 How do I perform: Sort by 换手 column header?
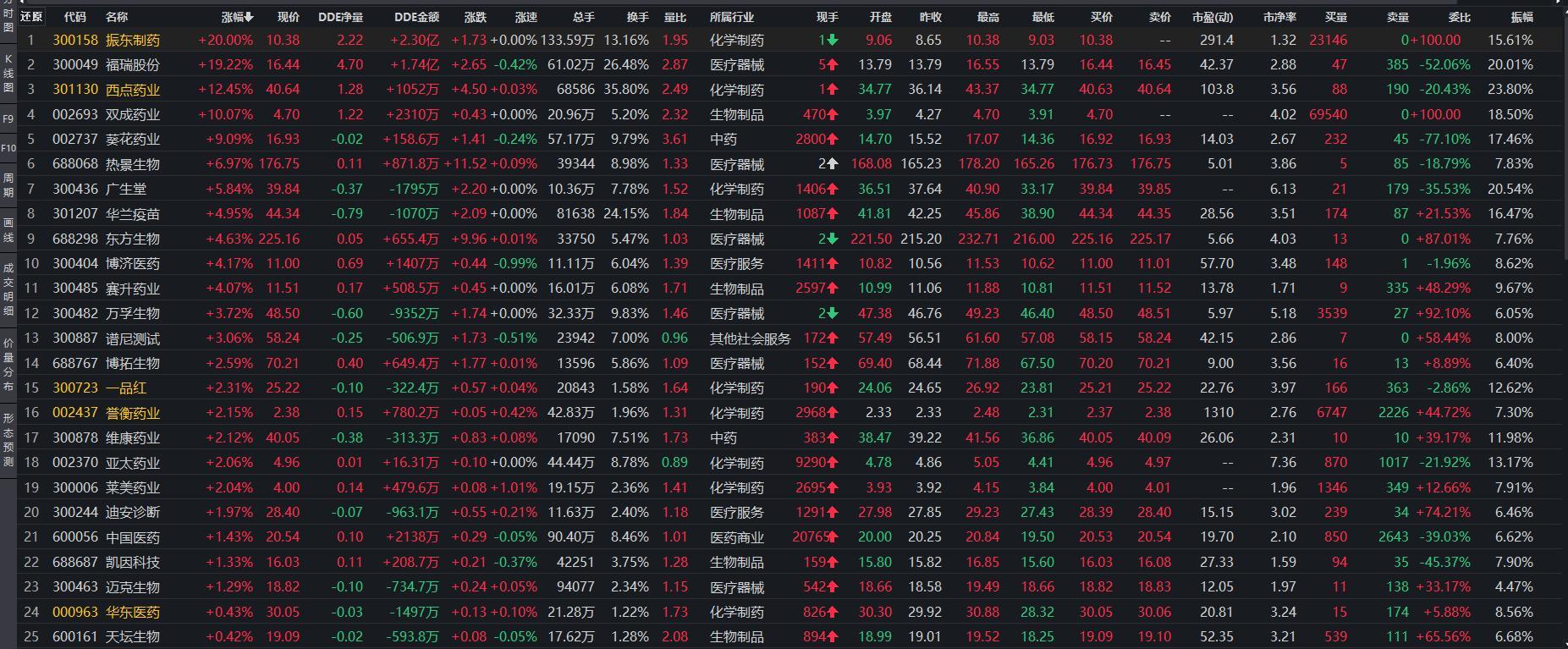637,17
